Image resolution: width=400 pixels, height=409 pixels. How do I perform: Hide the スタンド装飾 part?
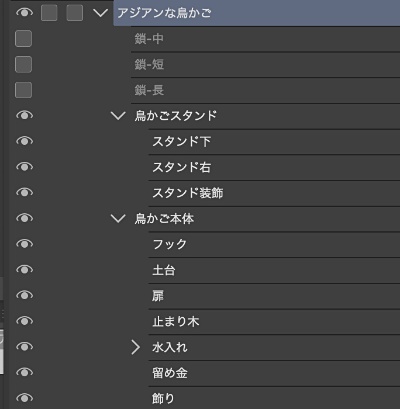[24, 192]
